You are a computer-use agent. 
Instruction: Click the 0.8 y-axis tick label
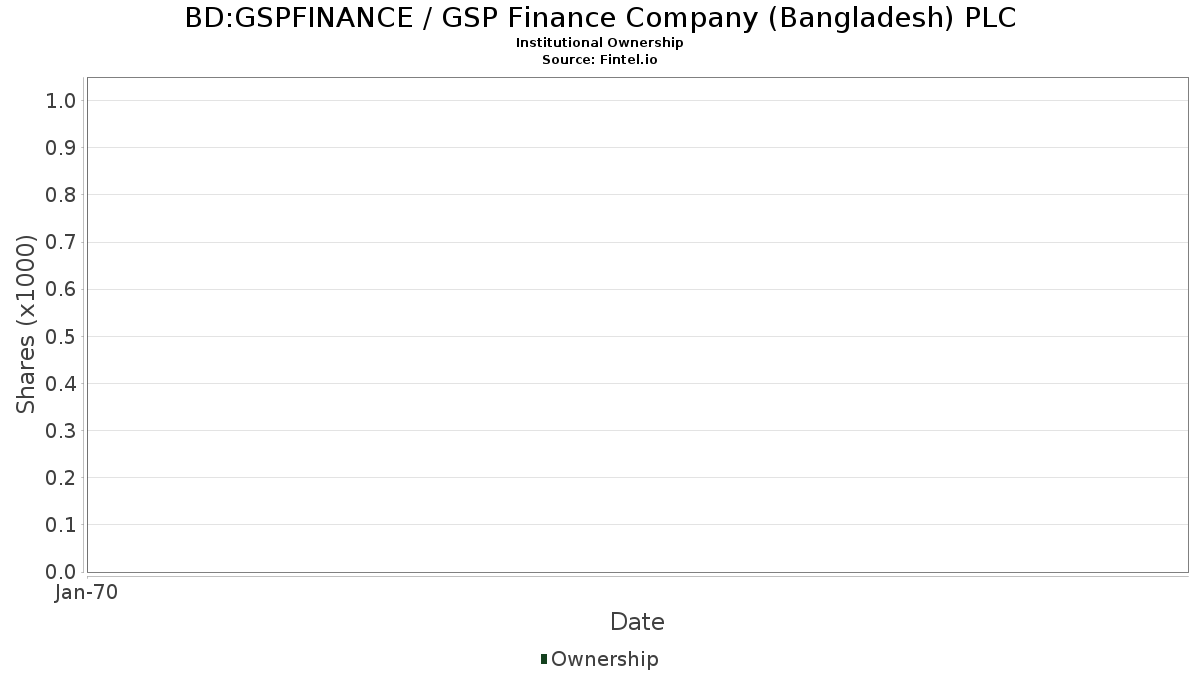(x=61, y=195)
